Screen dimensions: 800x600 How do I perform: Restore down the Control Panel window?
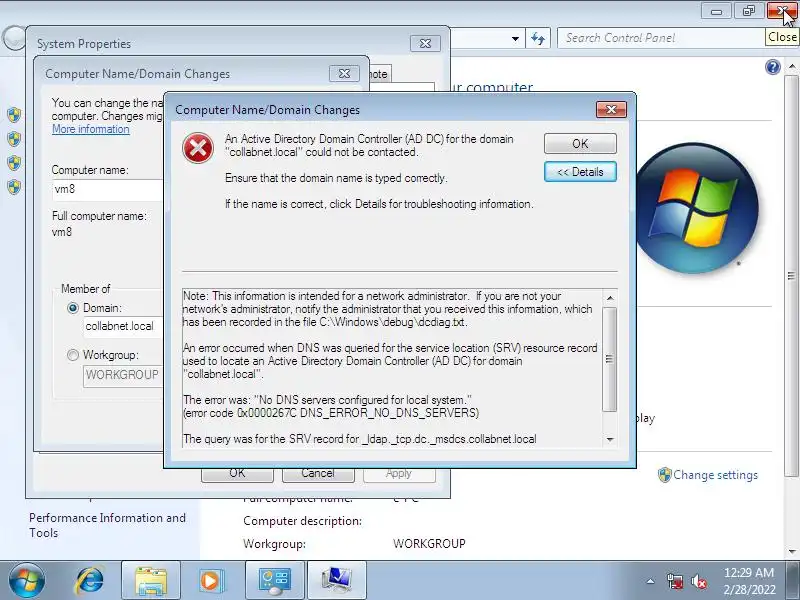748,11
